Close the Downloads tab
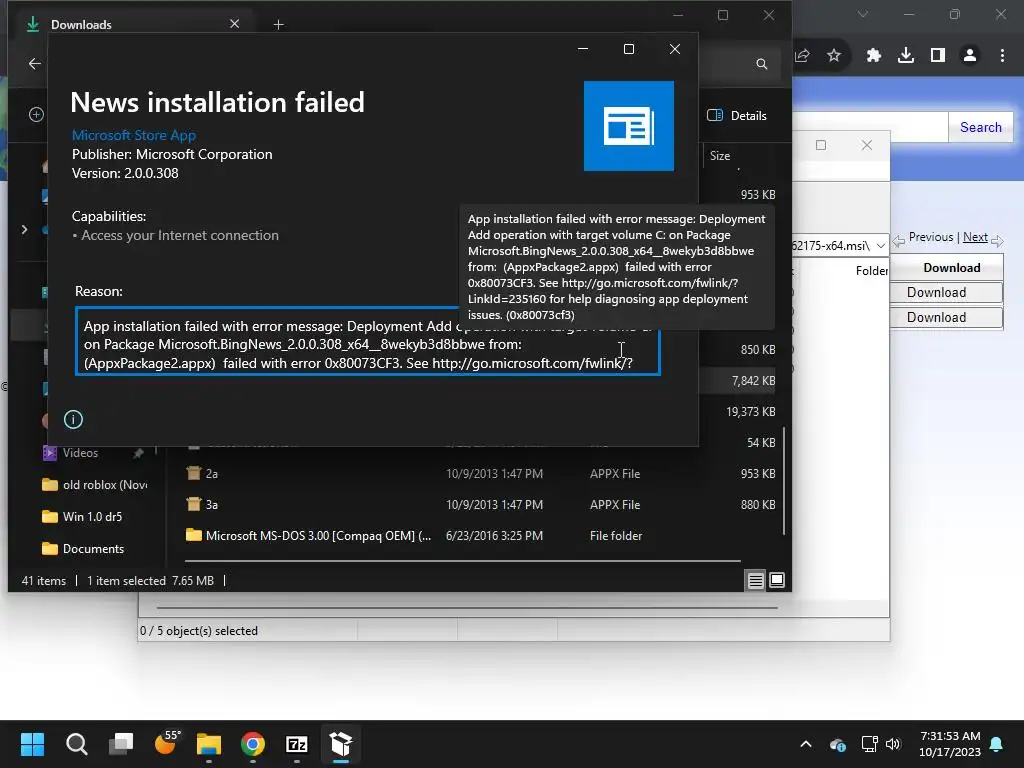The height and width of the screenshot is (768, 1024). [x=234, y=24]
